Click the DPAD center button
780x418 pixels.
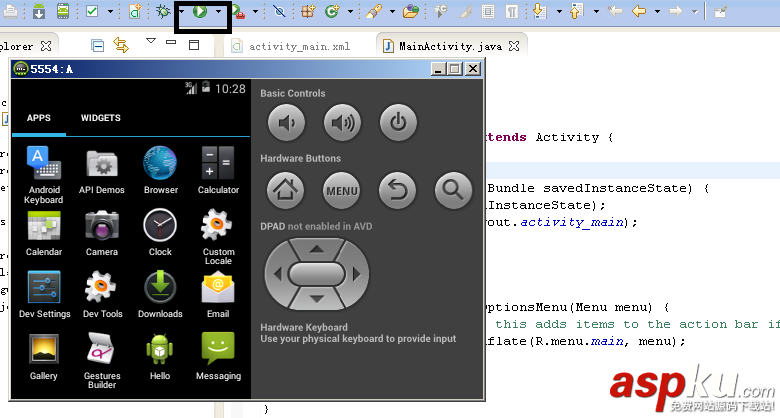click(317, 274)
